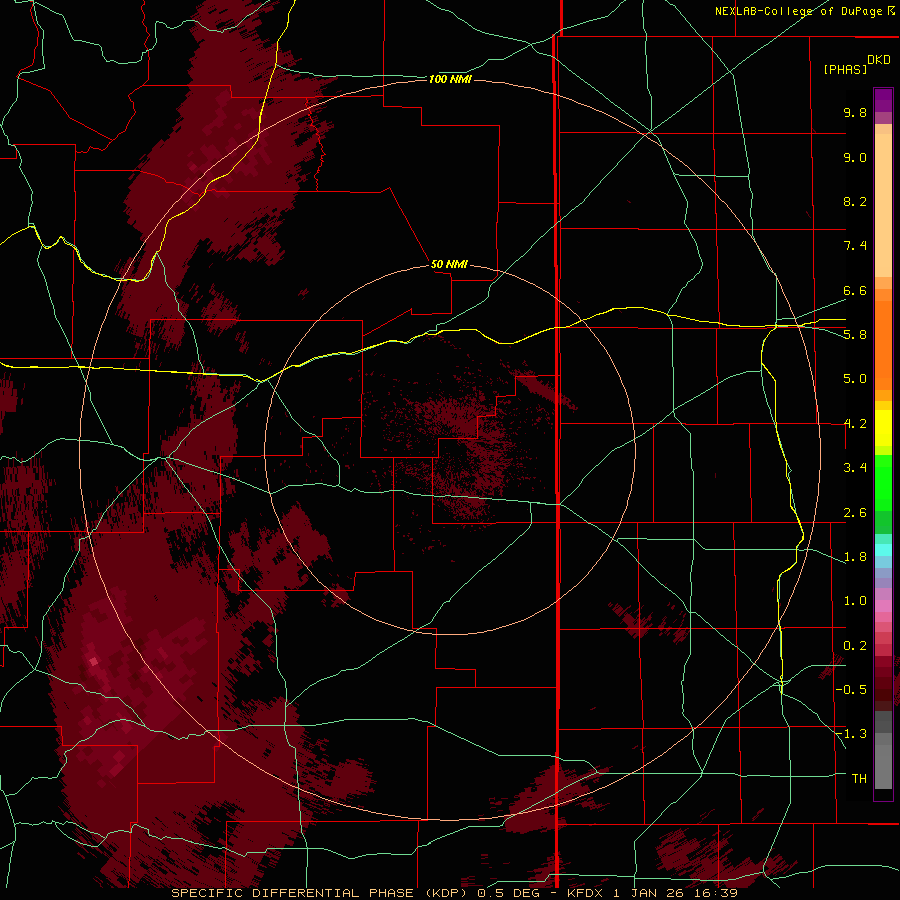Viewport: 900px width, 900px height.
Task: Select the 0.2 scale value
Action: click(855, 646)
